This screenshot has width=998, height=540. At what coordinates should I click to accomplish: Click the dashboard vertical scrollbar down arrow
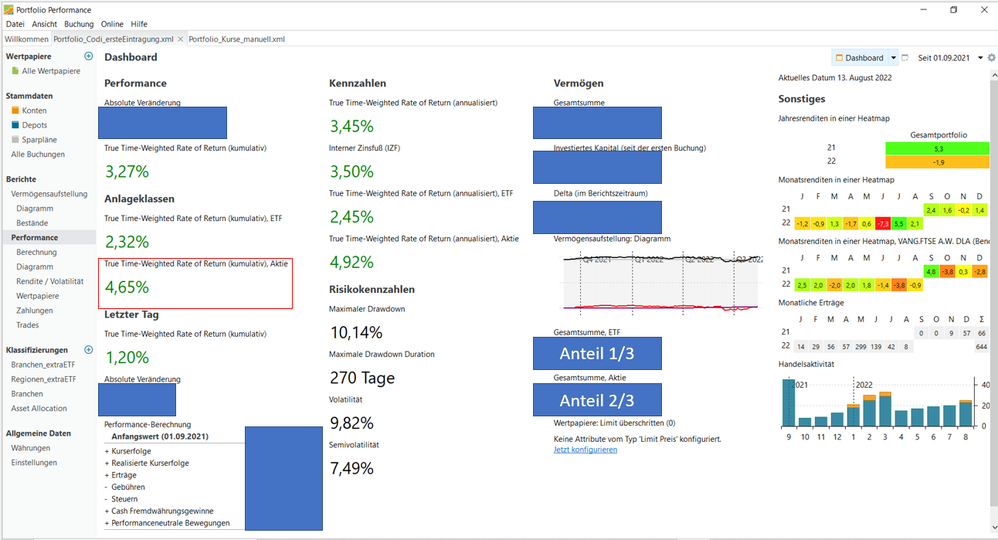point(994,528)
